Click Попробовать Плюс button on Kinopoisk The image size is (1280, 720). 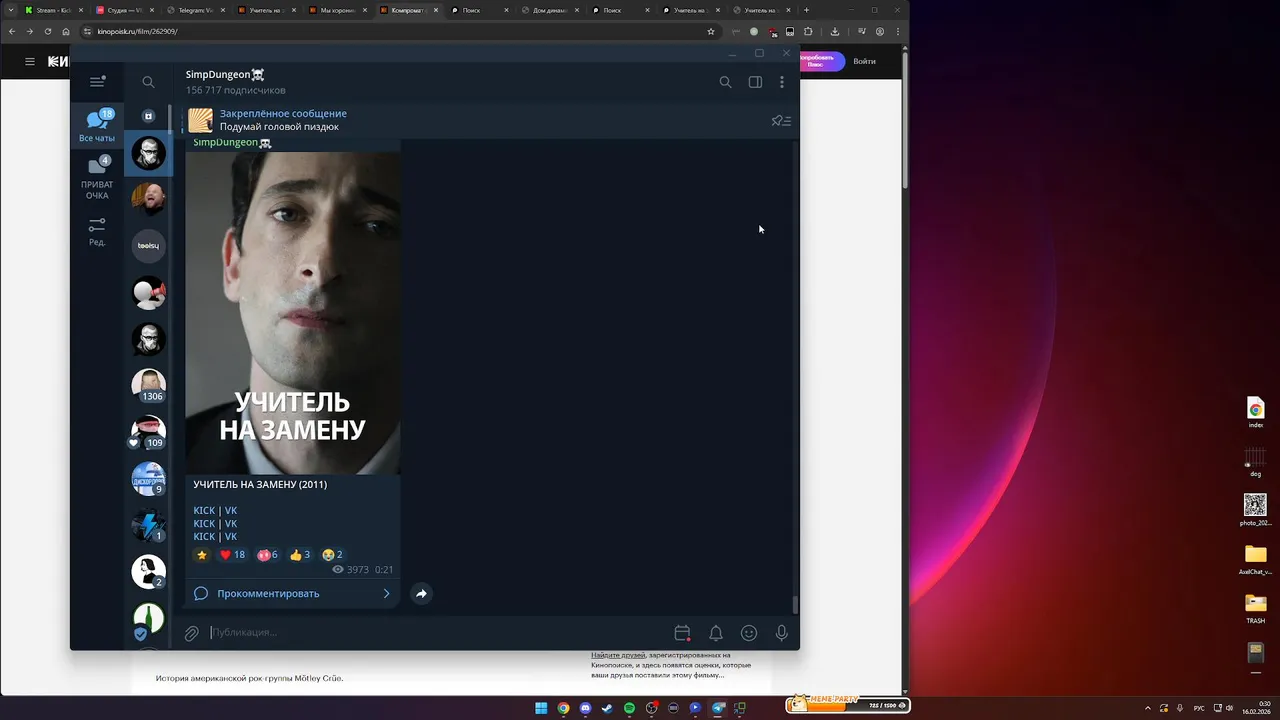[x=822, y=61]
